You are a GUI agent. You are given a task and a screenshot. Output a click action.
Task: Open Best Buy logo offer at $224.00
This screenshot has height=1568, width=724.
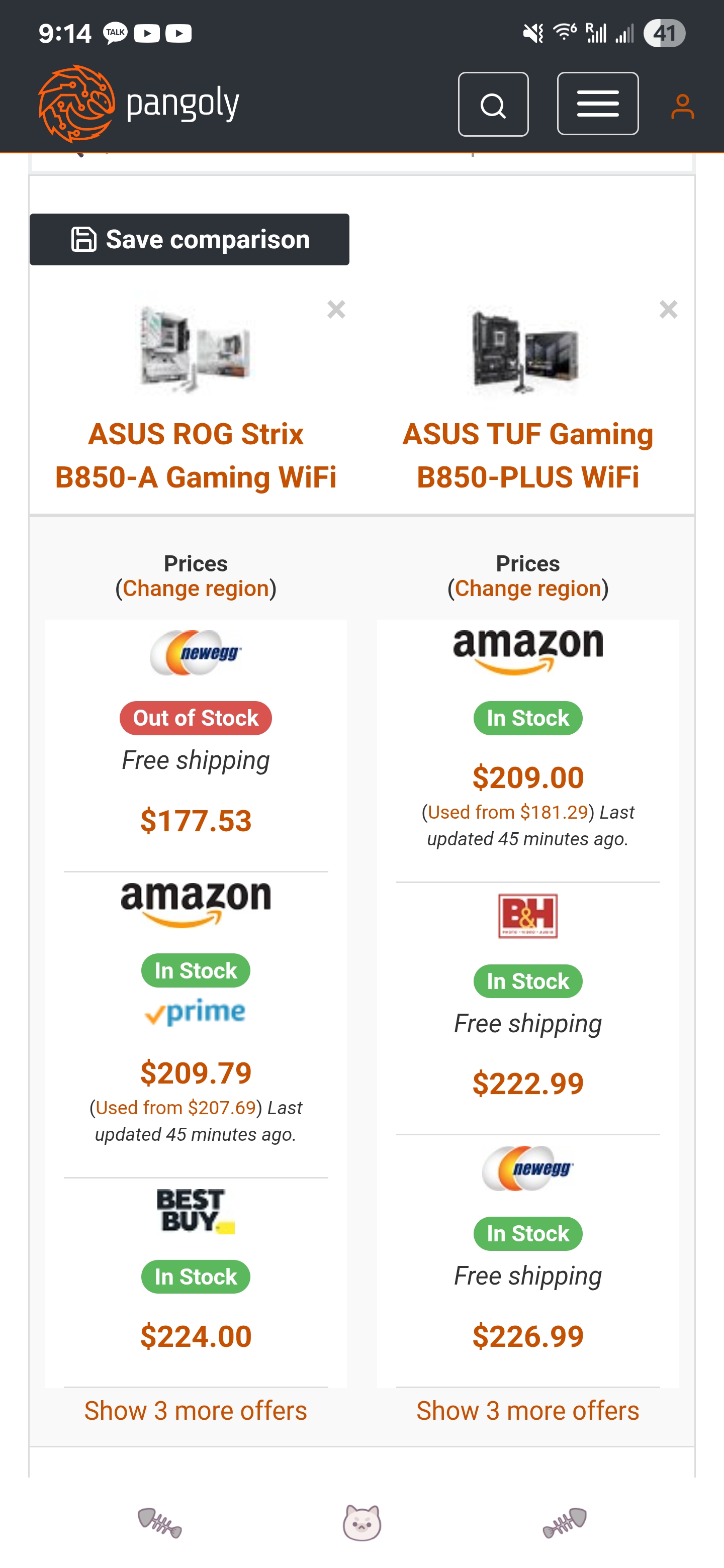point(196,1211)
